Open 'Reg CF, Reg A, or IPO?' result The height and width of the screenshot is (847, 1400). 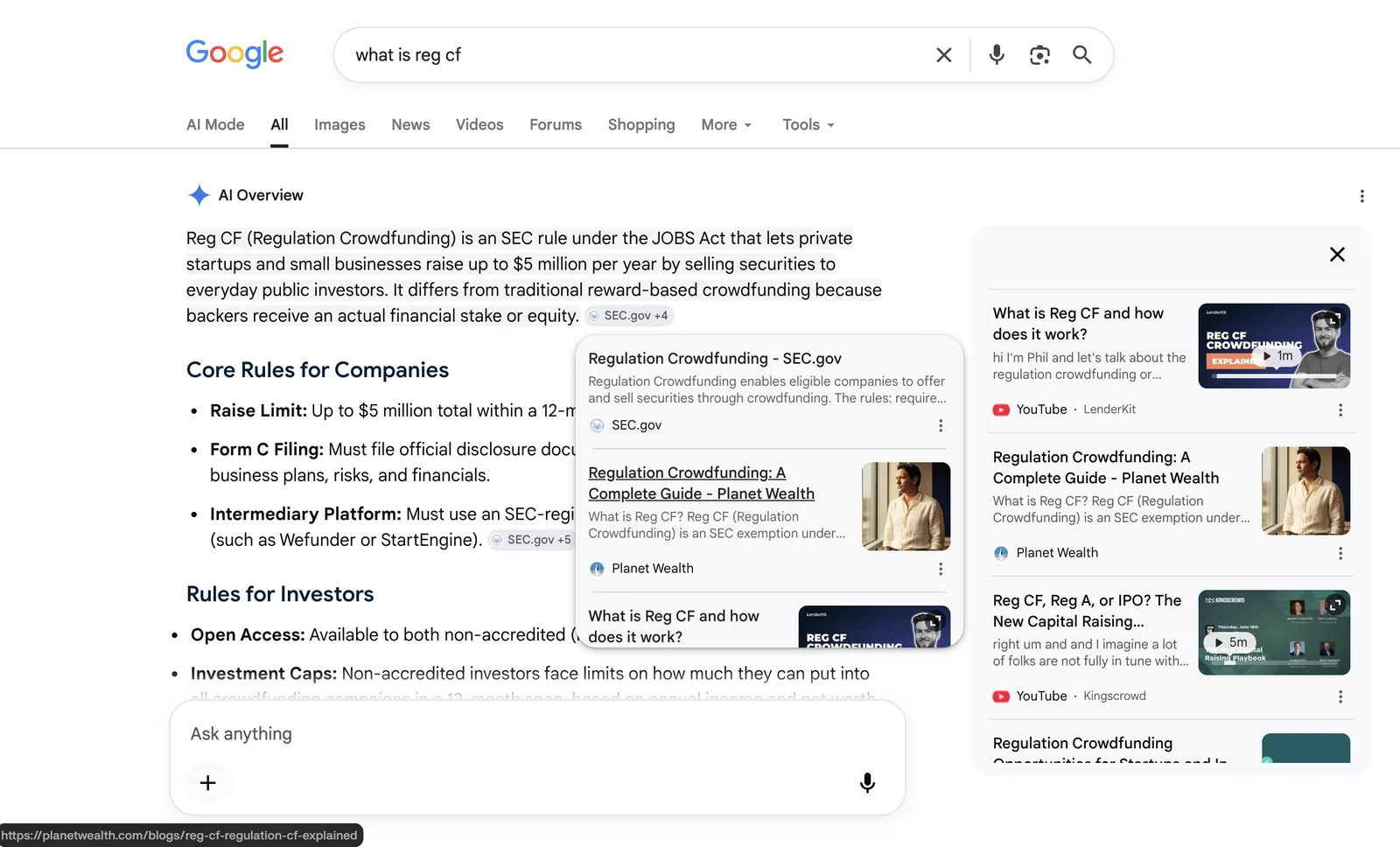pos(1087,611)
